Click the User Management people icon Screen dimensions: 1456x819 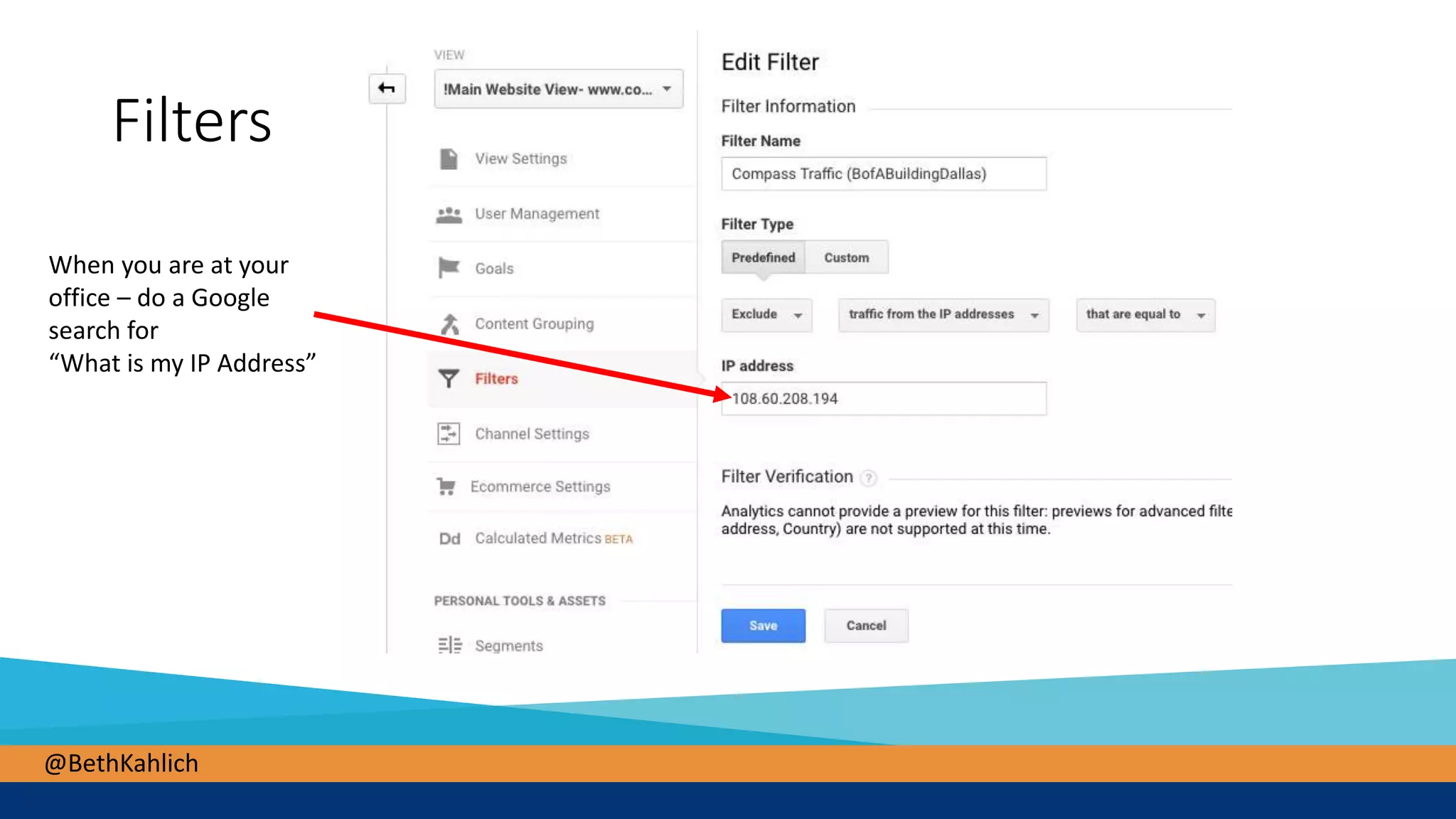[449, 214]
